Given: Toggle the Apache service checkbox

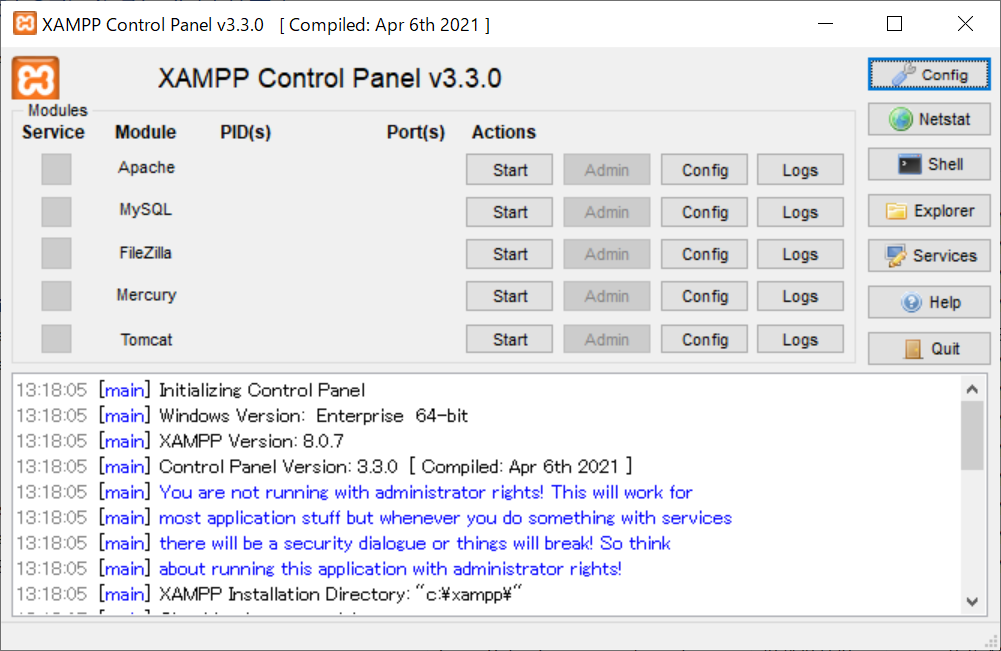Looking at the screenshot, I should click(x=56, y=169).
